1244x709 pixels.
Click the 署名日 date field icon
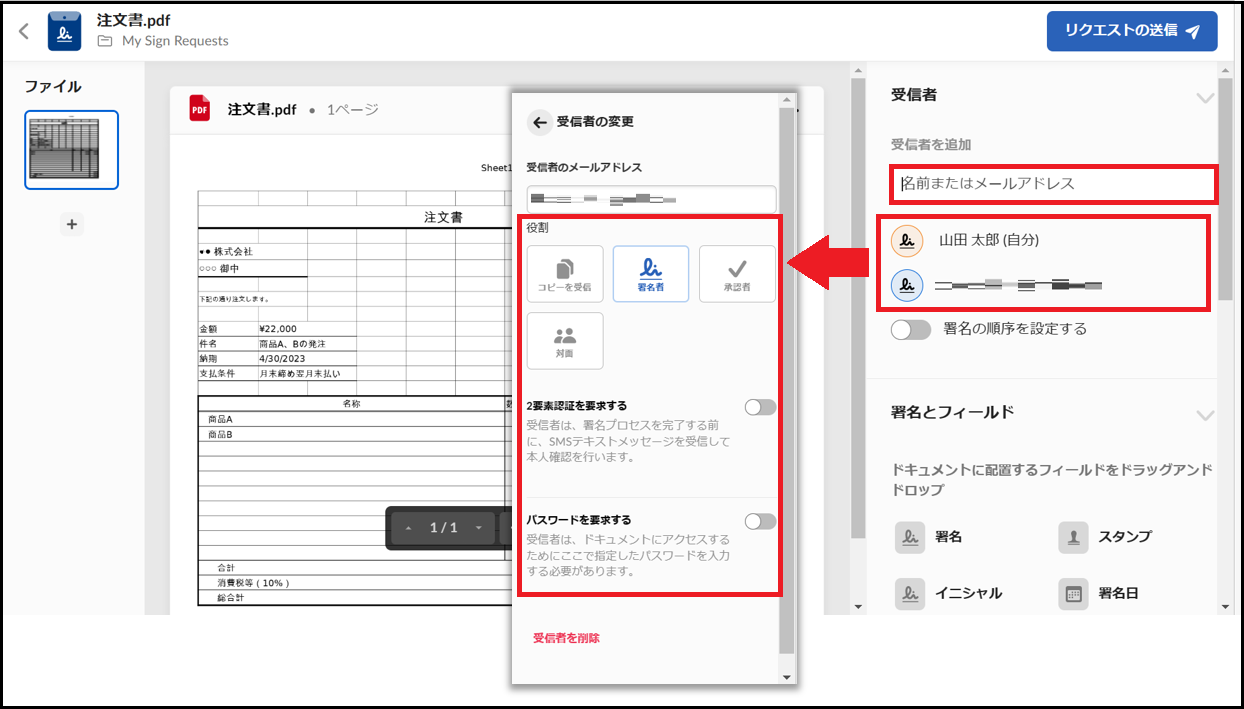(1073, 594)
